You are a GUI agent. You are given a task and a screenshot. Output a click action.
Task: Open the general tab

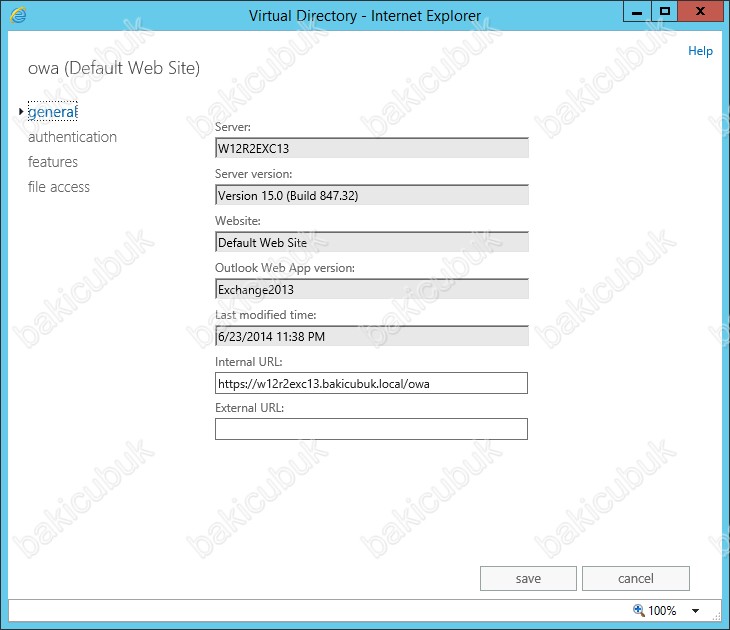[53, 112]
